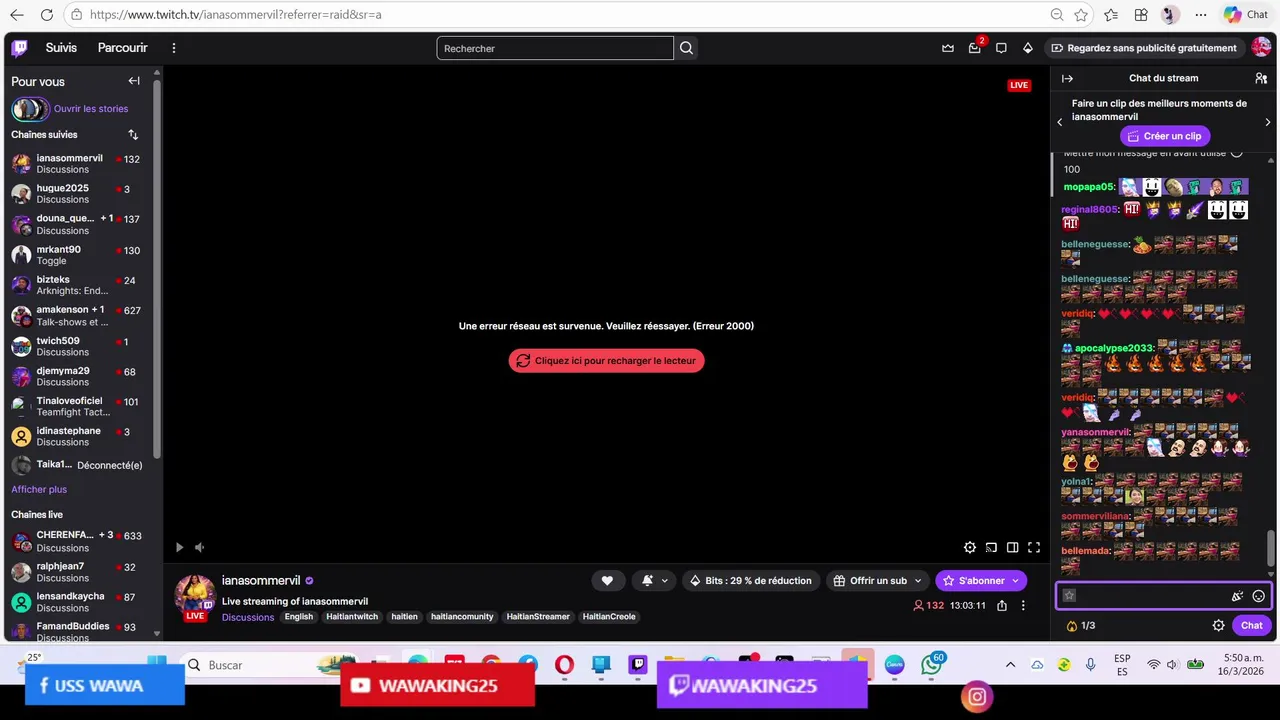Open chat settings gear
1280x720 pixels.
(x=1218, y=625)
